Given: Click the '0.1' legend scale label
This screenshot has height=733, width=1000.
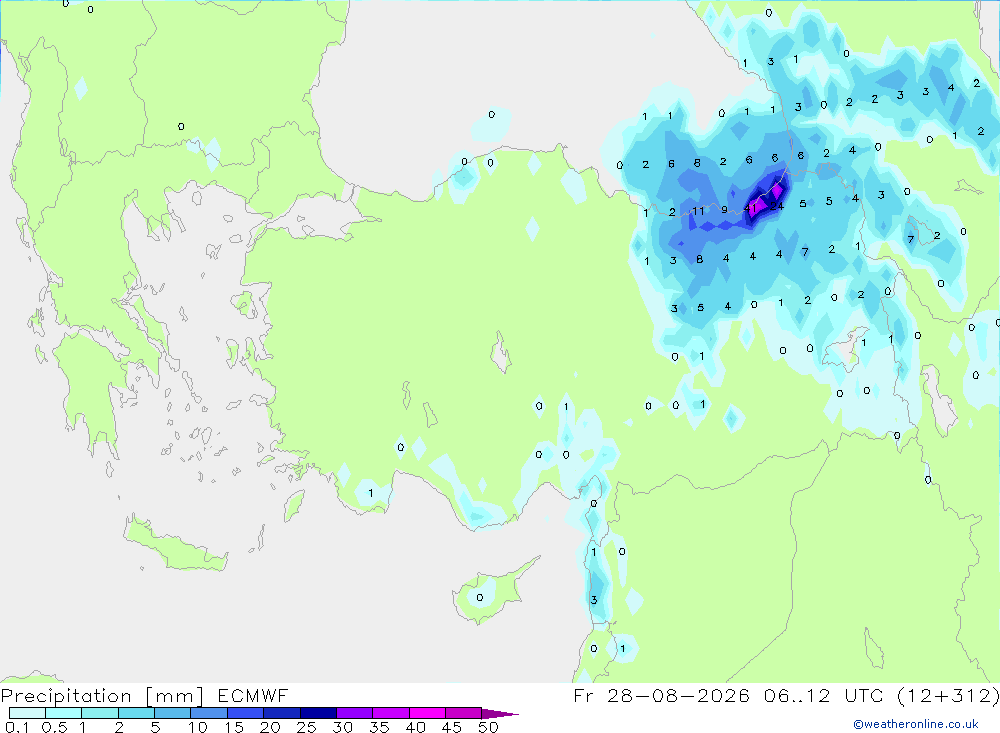Looking at the screenshot, I should tap(17, 727).
